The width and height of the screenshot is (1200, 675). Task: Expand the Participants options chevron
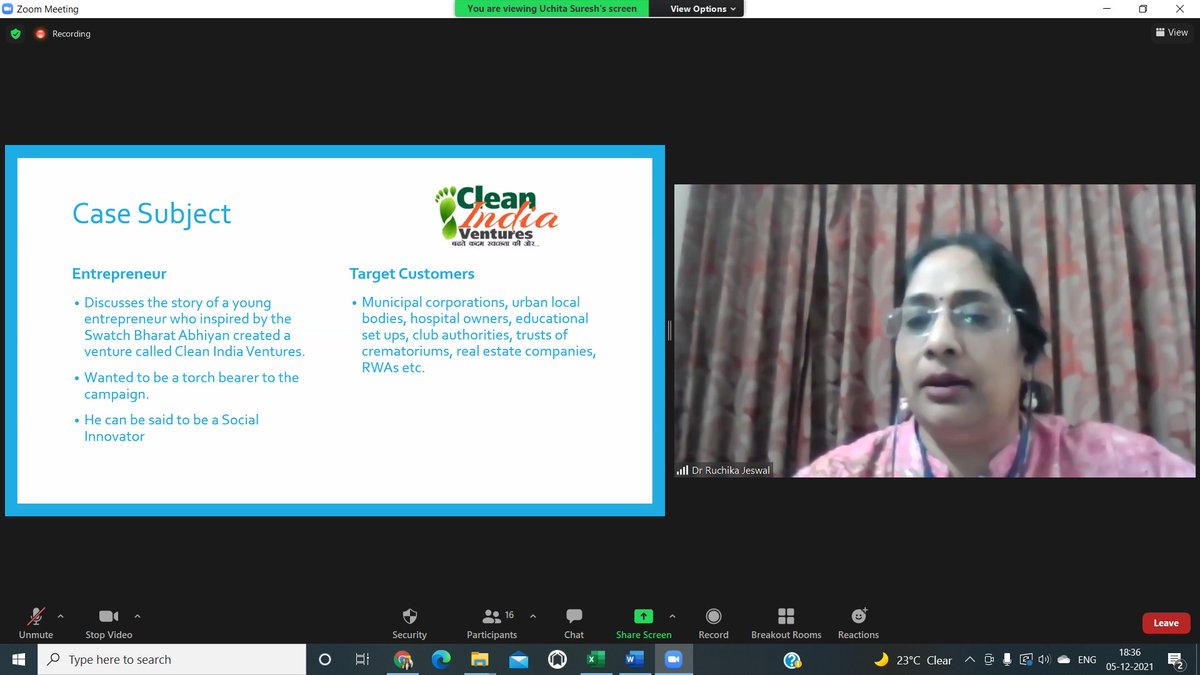(x=532, y=616)
